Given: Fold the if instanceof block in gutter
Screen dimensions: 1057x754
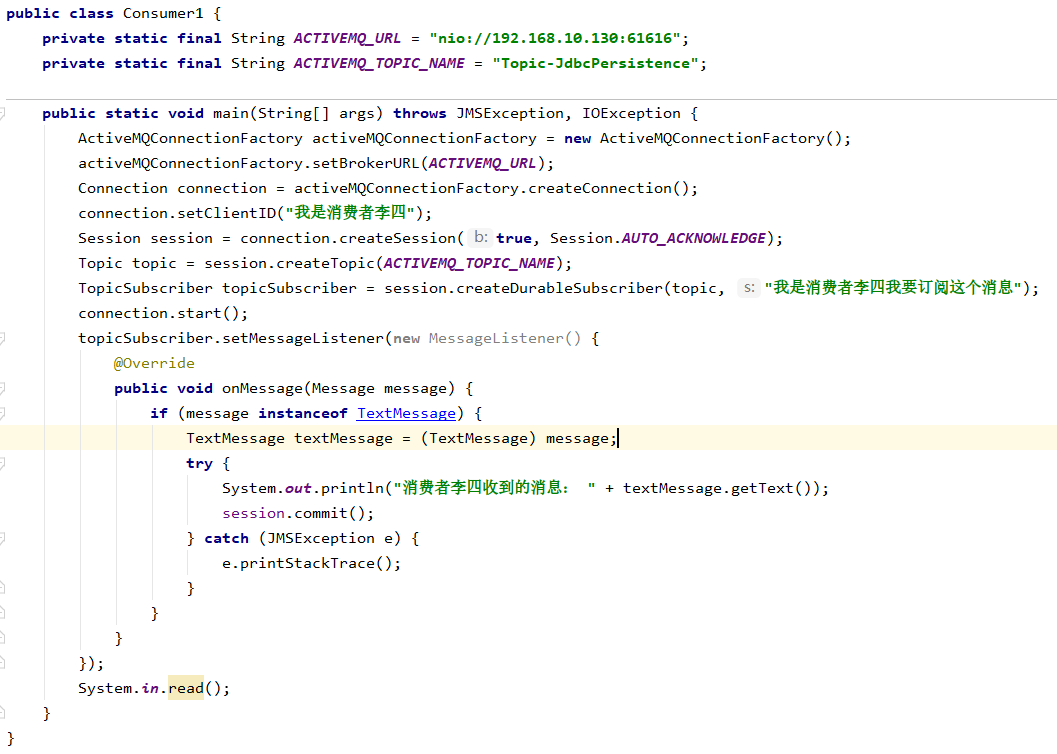Looking at the screenshot, I should coord(3,413).
